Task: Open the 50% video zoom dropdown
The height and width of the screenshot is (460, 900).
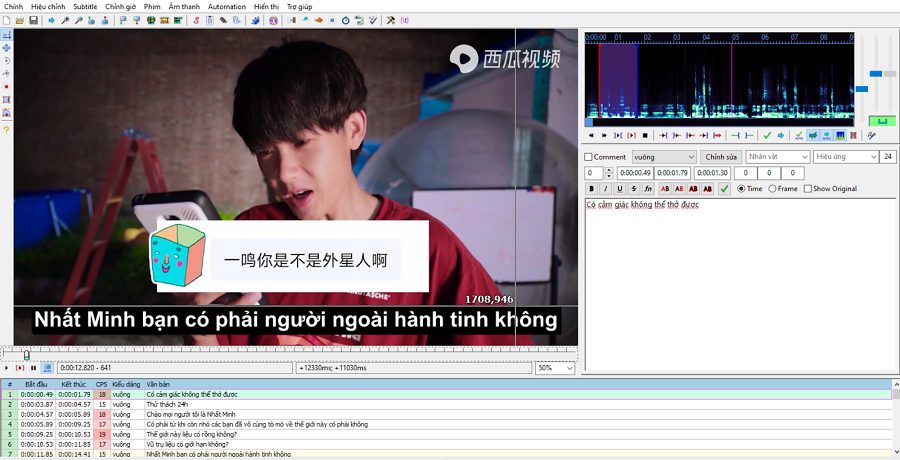Action: click(569, 368)
